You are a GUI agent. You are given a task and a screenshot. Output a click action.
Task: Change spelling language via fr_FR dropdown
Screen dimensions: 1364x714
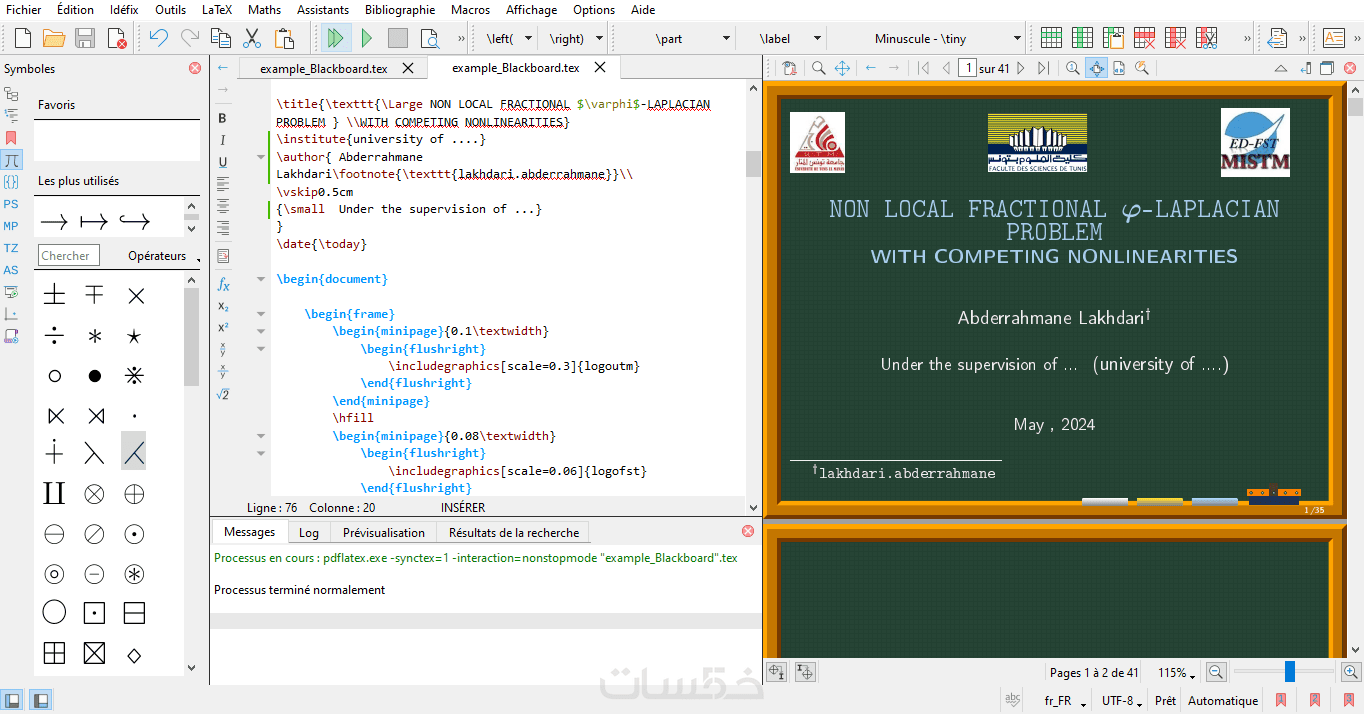coord(1065,700)
